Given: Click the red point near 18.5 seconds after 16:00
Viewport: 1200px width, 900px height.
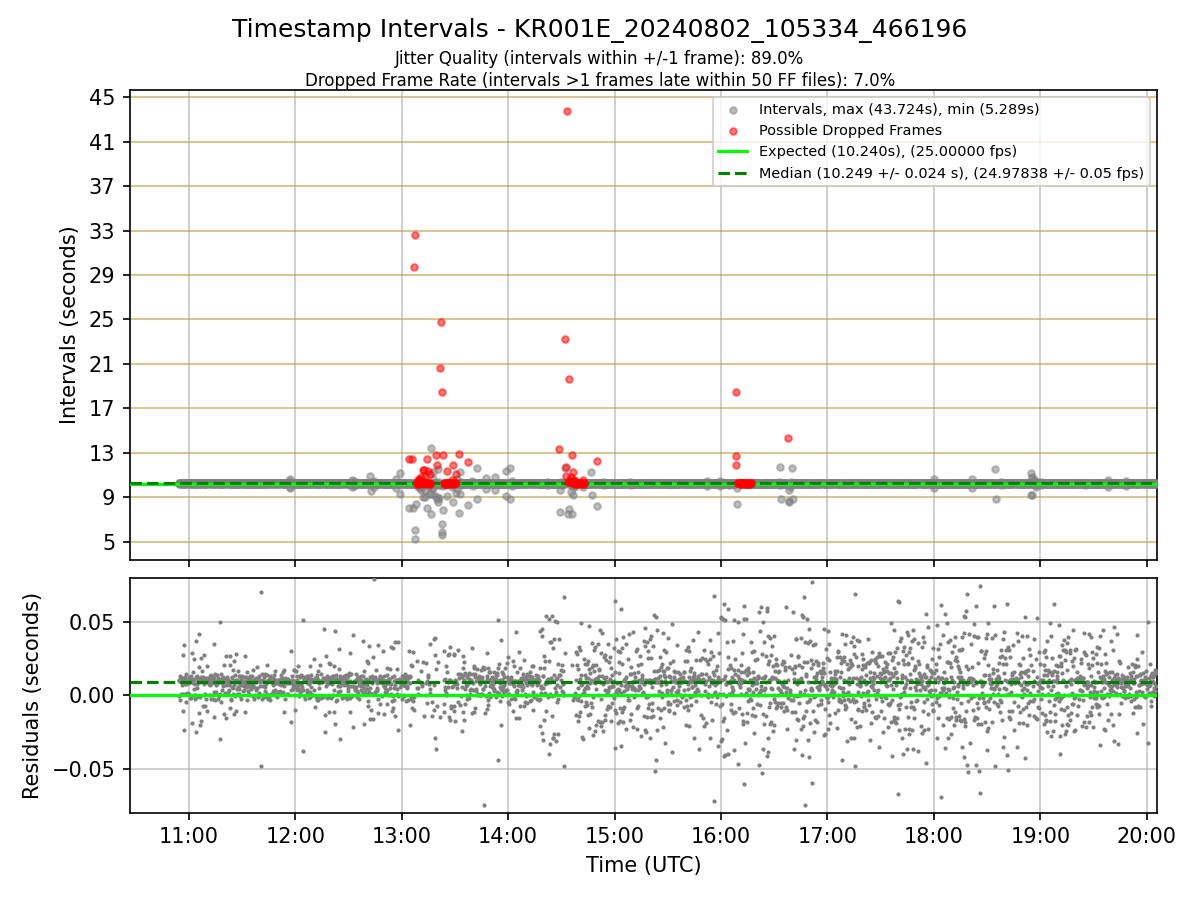Looking at the screenshot, I should pos(736,392).
